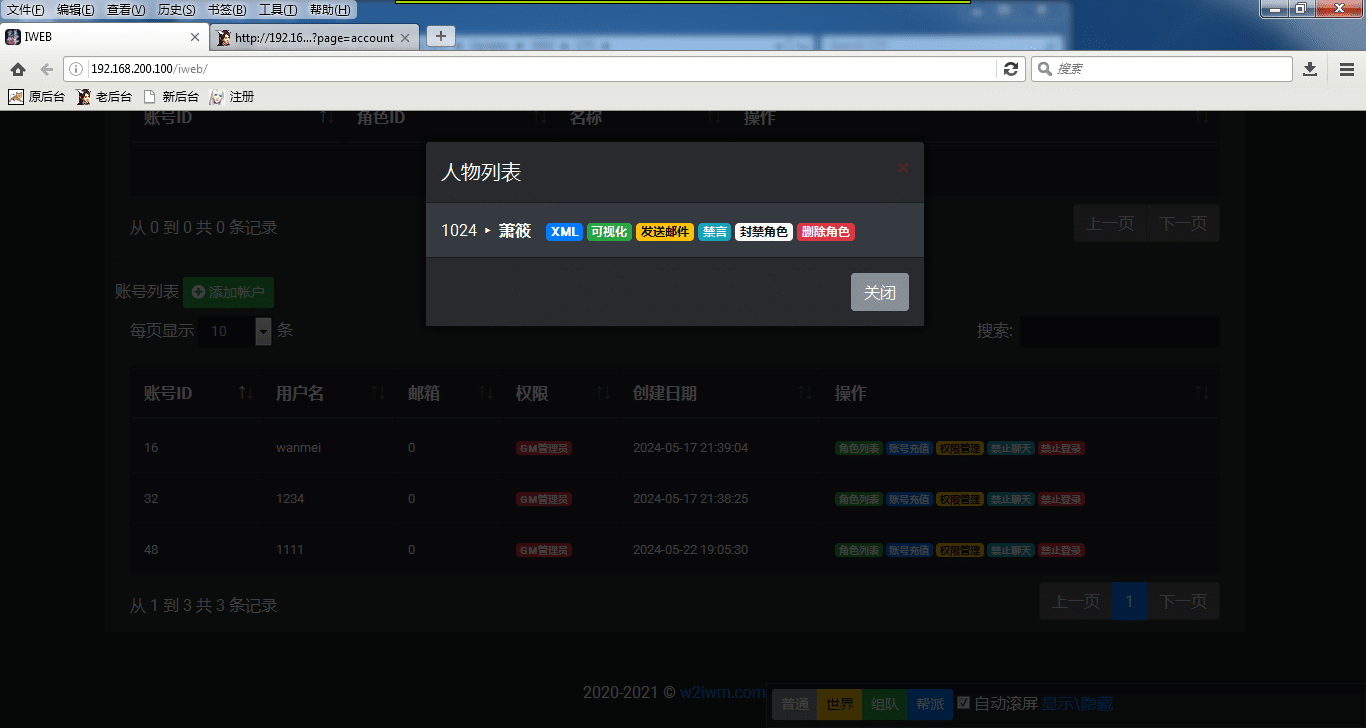Open the 书签(B) menu
This screenshot has width=1366, height=728.
pos(226,10)
